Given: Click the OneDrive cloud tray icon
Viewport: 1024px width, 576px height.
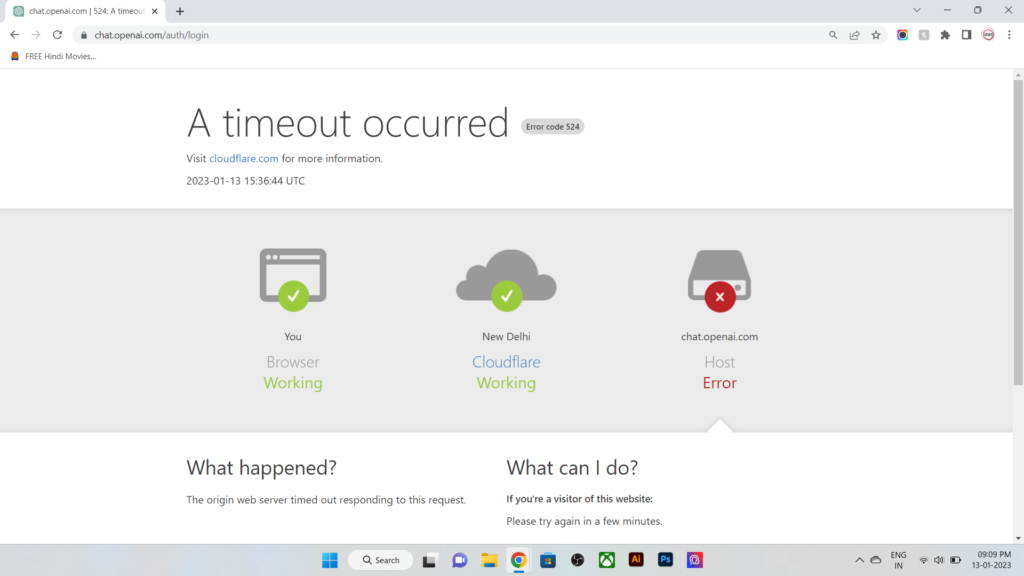Looking at the screenshot, I should point(876,560).
